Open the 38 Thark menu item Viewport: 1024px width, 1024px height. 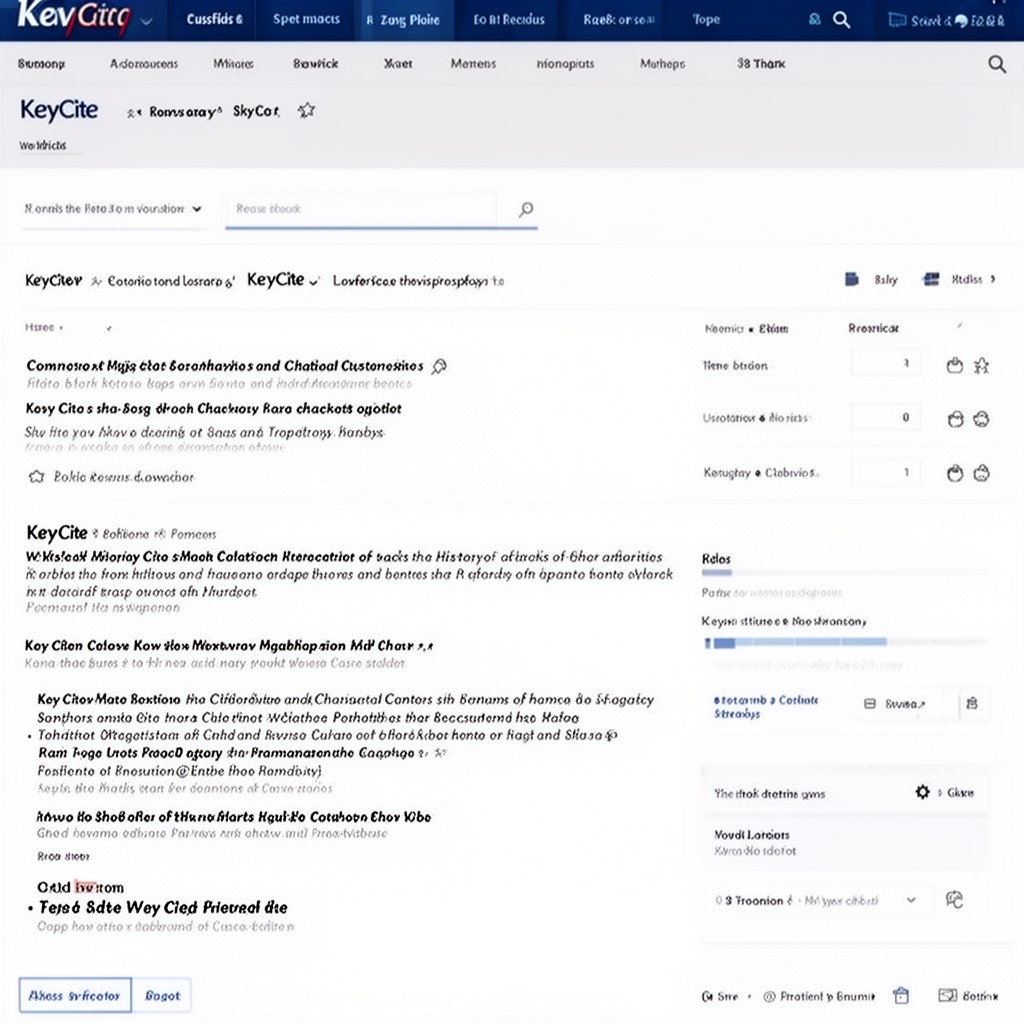761,64
